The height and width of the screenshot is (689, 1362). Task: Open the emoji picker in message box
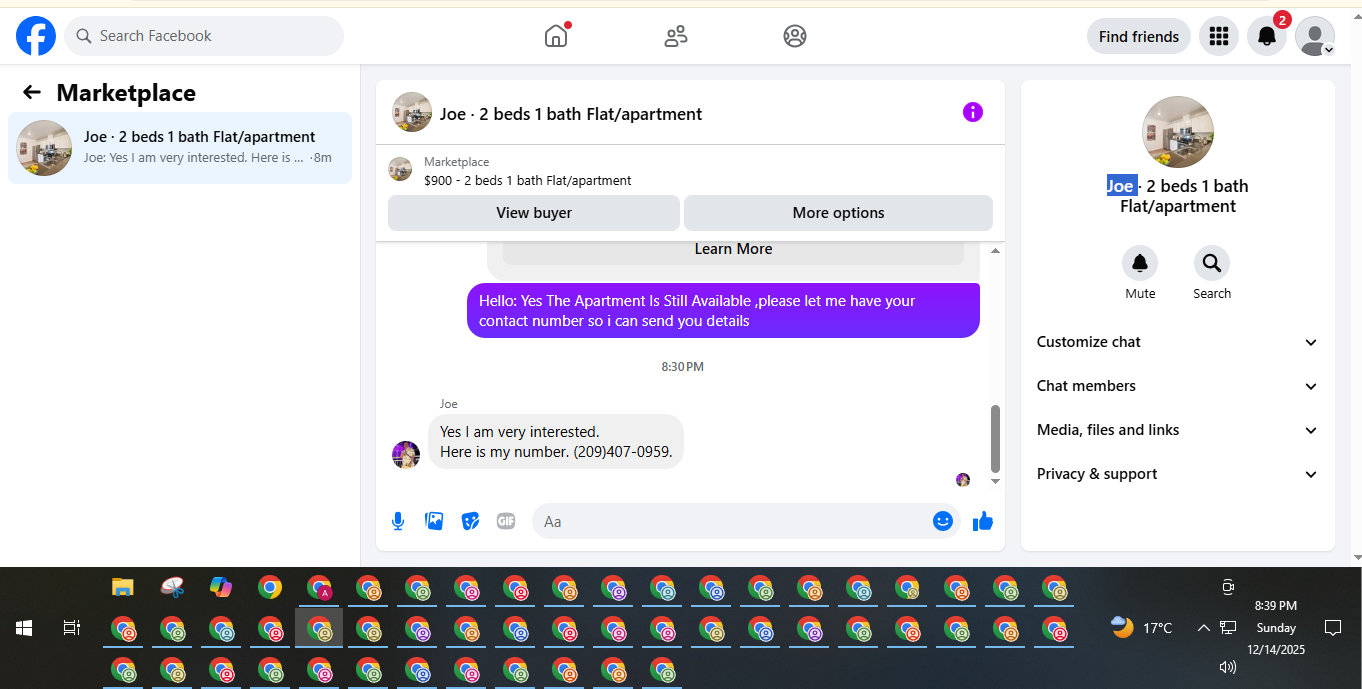tap(943, 521)
